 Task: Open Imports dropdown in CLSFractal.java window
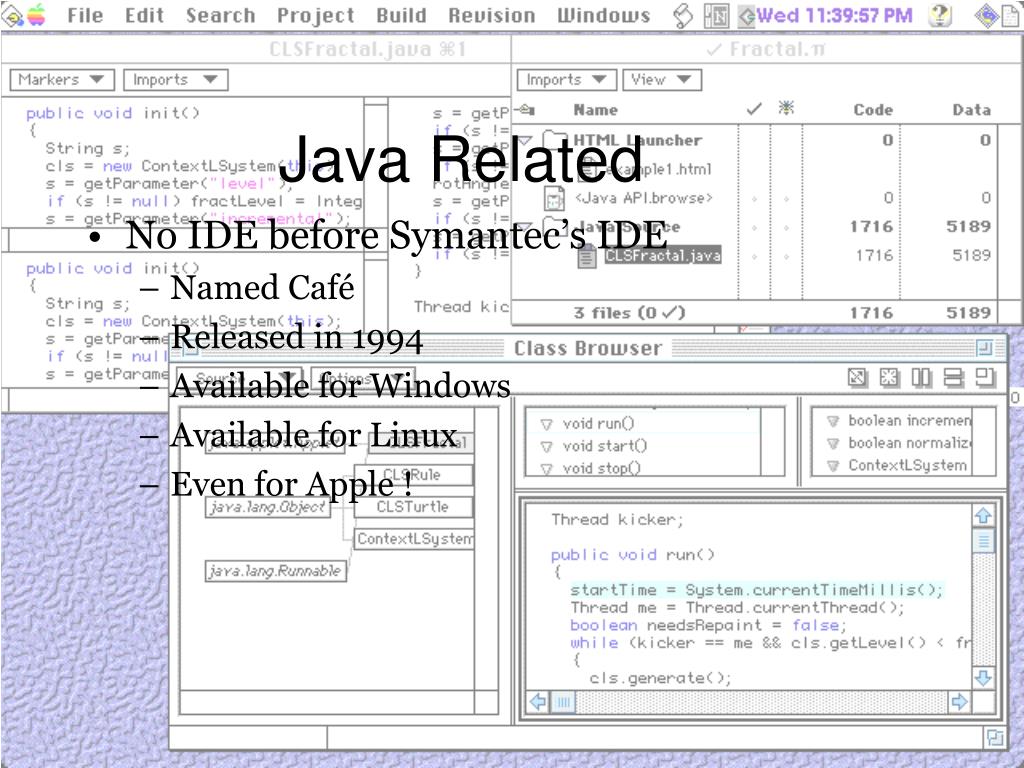click(x=176, y=80)
